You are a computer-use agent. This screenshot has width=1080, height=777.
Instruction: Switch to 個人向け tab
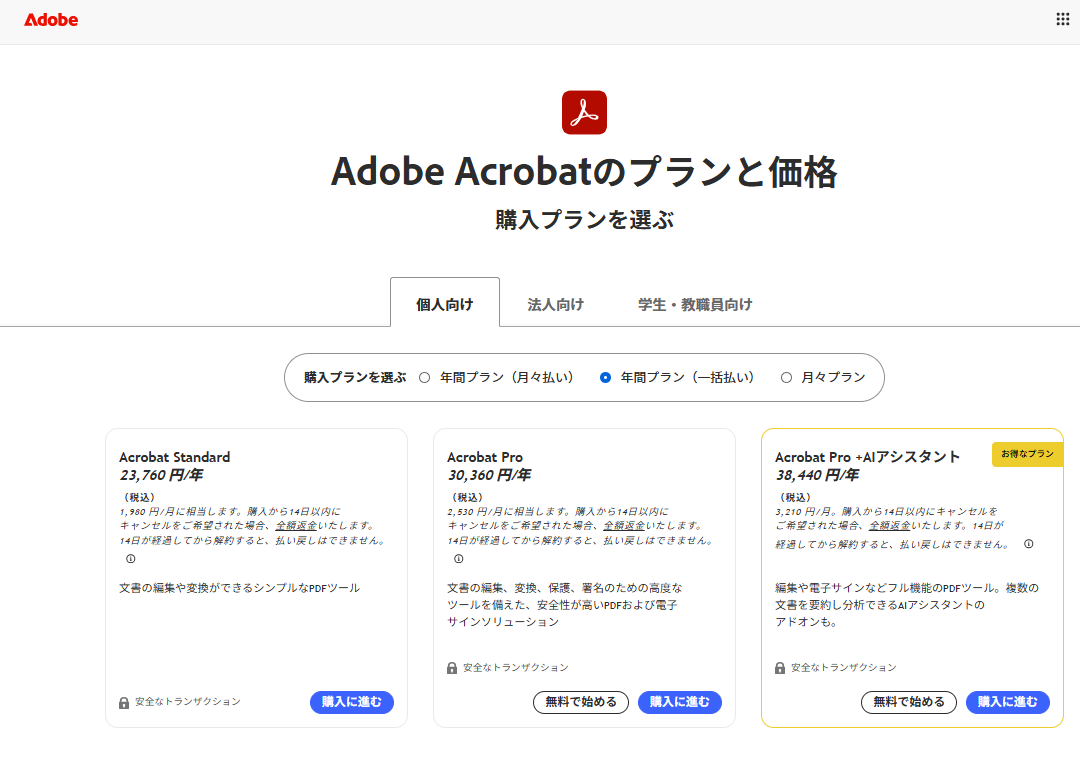(445, 303)
